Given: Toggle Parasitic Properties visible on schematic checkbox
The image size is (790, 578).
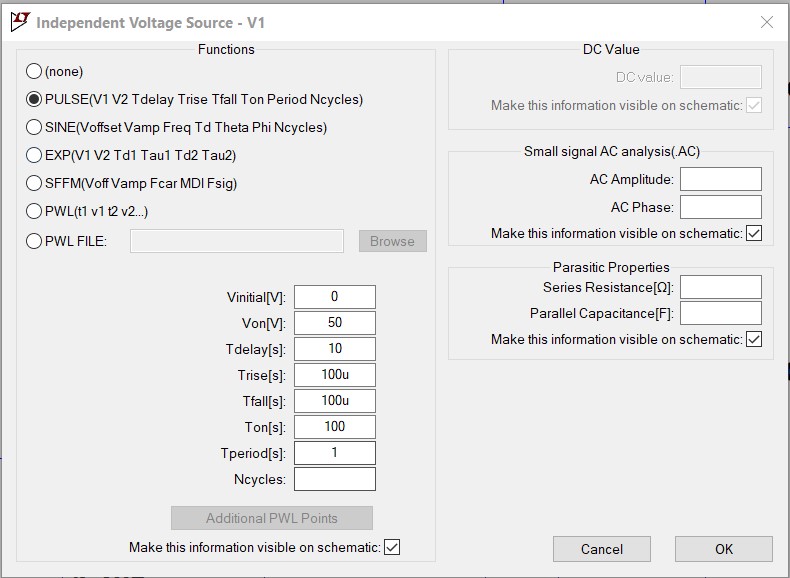Looking at the screenshot, I should pos(754,339).
